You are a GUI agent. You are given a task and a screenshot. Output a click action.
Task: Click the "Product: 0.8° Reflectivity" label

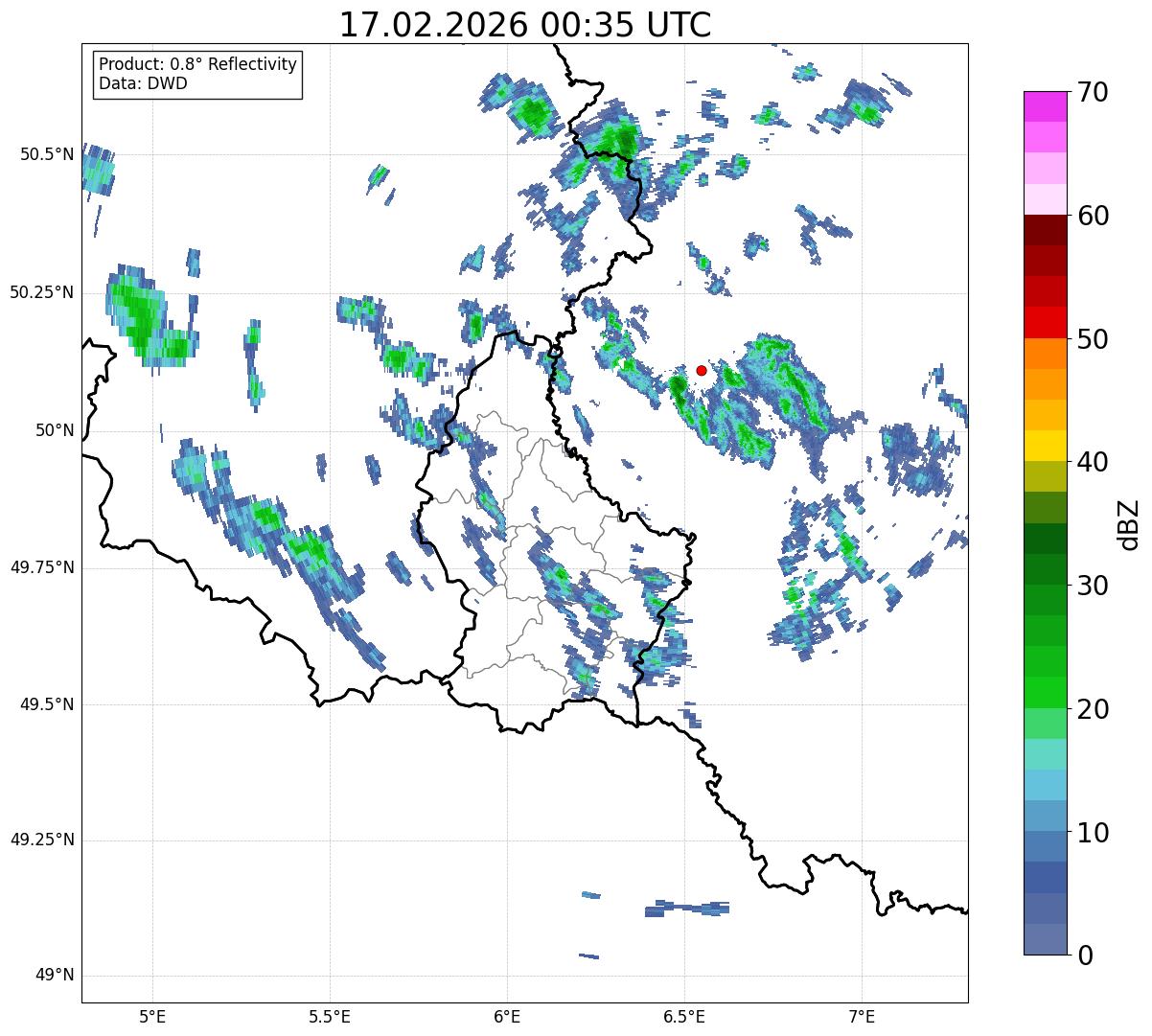pos(198,64)
